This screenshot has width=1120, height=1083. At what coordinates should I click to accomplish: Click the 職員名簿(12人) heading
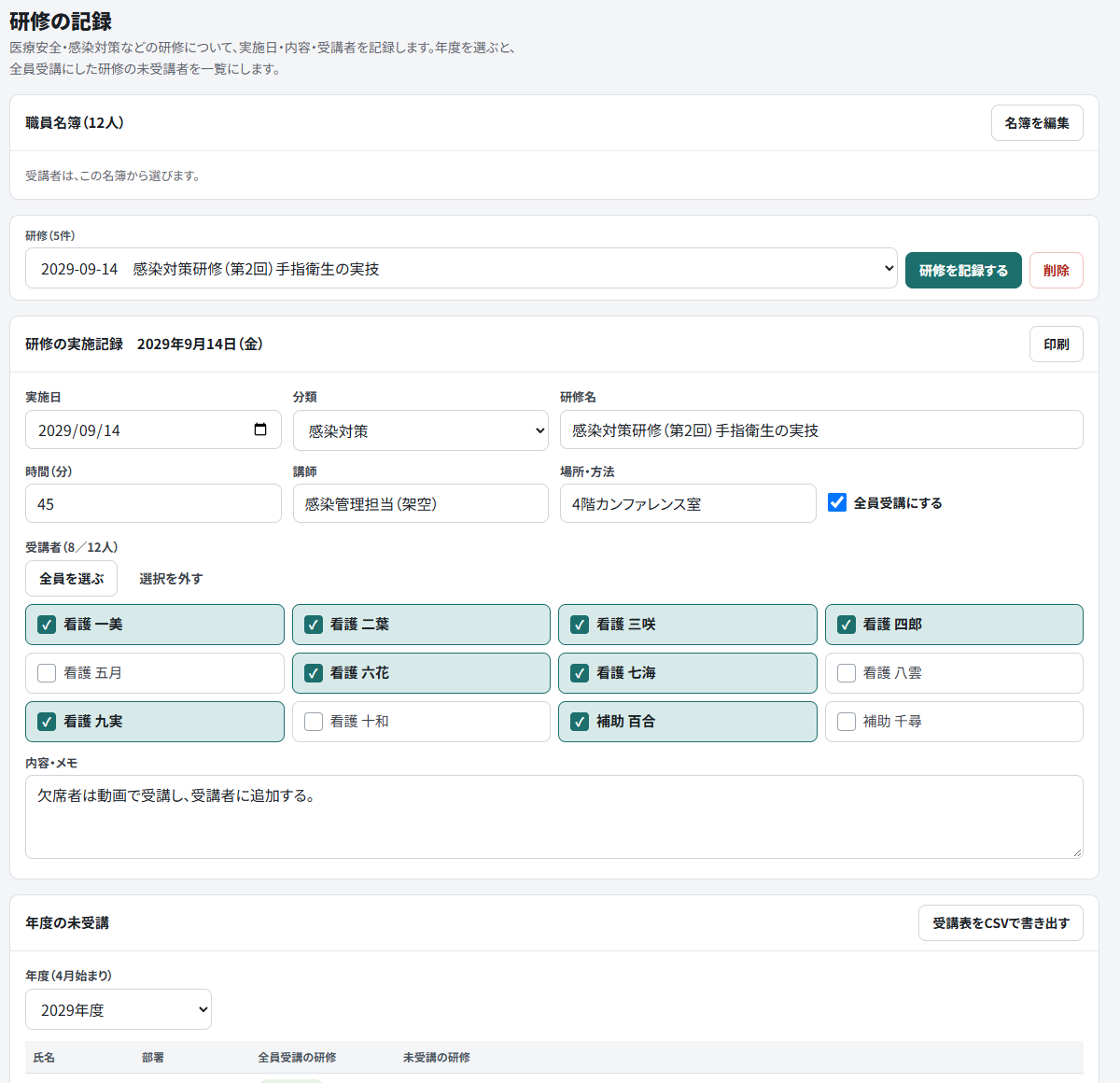75,123
